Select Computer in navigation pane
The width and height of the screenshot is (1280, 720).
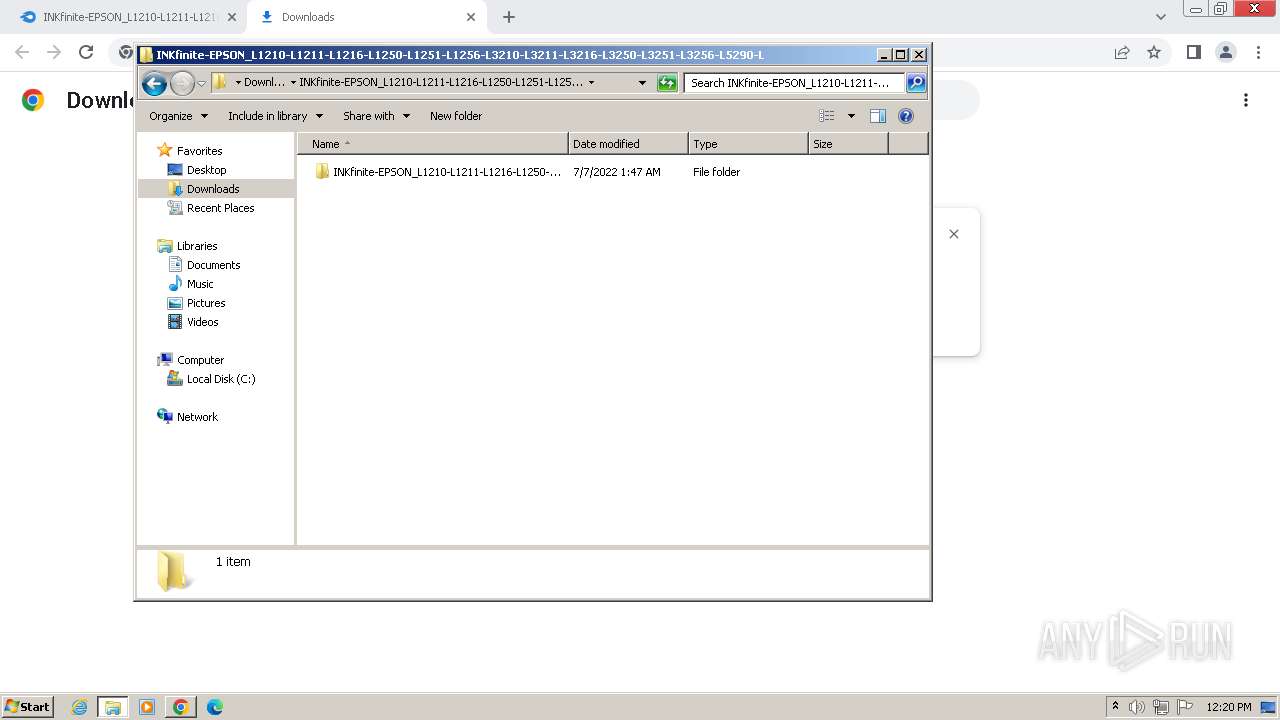coord(200,360)
